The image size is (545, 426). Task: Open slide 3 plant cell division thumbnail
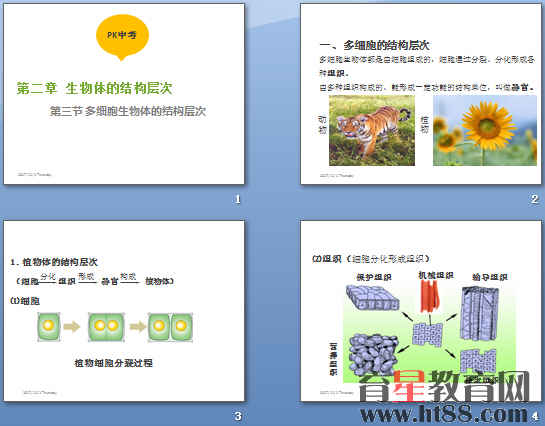click(124, 311)
